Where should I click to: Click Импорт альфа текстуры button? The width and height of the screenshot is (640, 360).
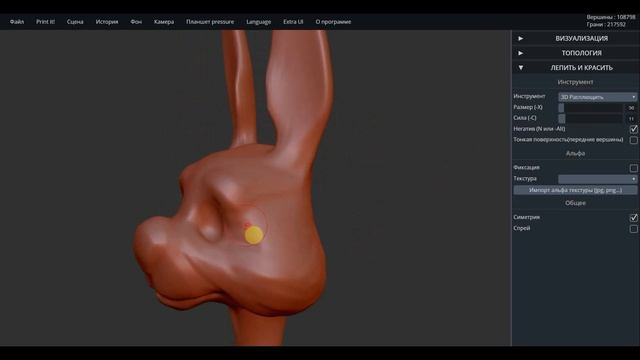[575, 190]
